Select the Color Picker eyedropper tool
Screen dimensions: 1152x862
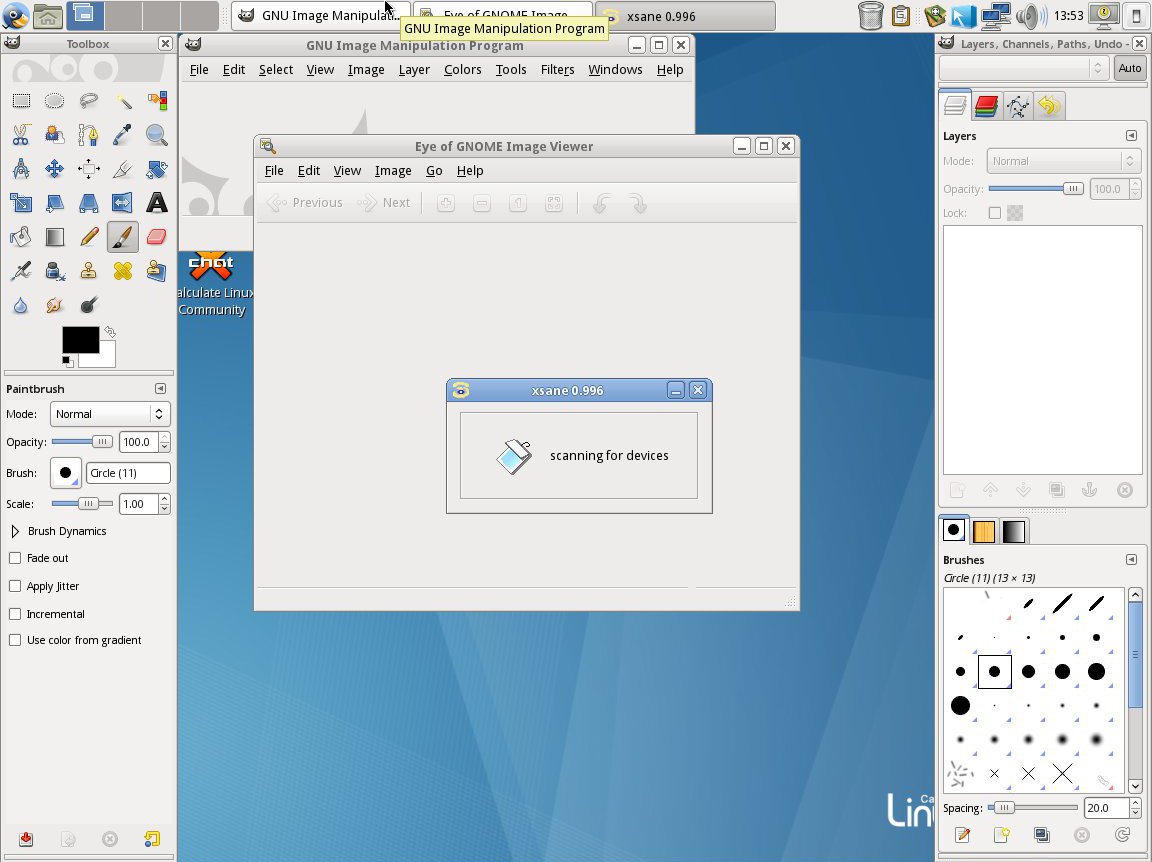(122, 135)
